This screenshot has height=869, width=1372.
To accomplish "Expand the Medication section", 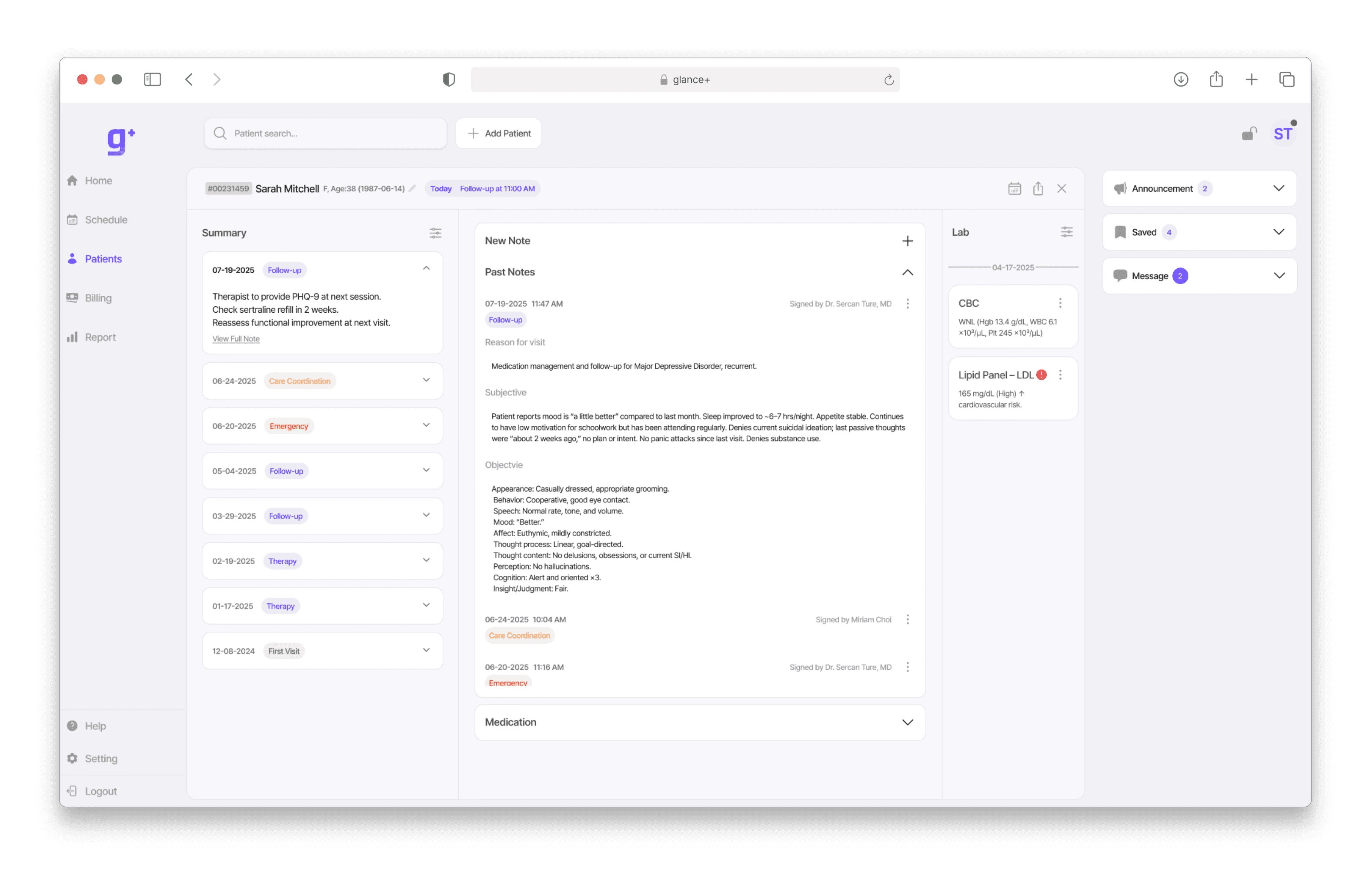I will click(908, 722).
